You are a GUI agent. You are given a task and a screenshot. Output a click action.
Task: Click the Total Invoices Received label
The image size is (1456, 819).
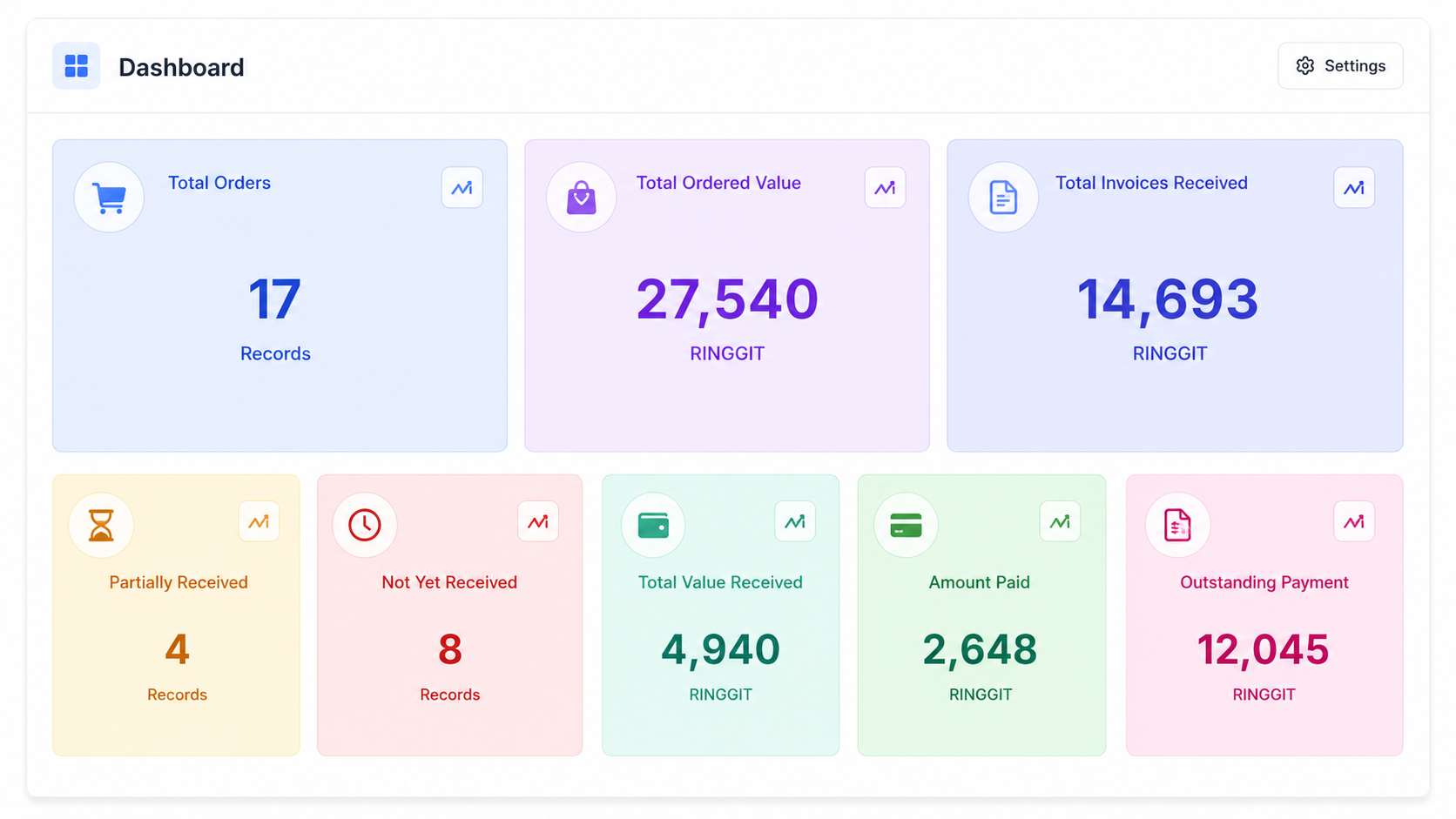point(1151,183)
